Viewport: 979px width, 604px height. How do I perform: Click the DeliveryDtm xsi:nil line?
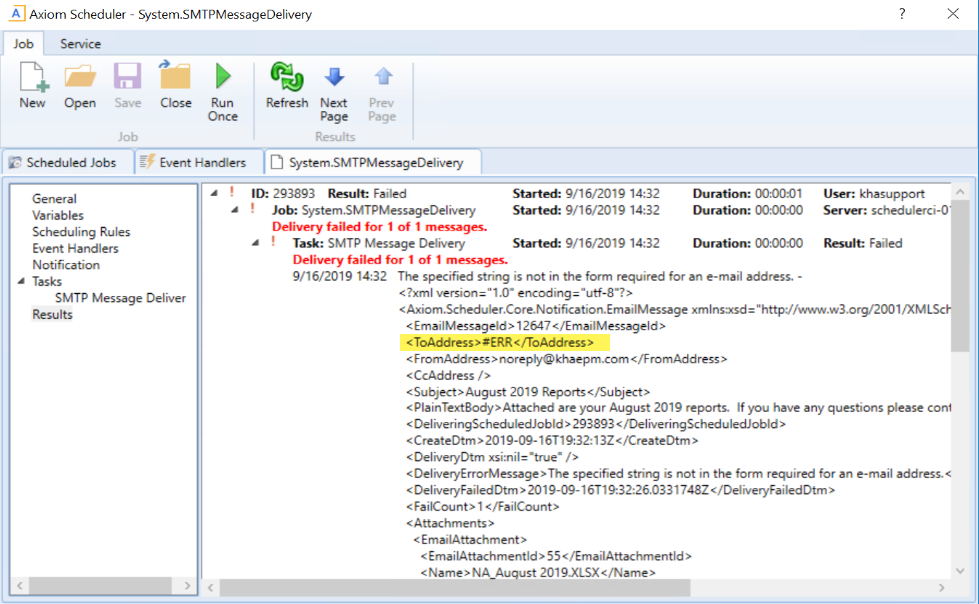pos(492,457)
